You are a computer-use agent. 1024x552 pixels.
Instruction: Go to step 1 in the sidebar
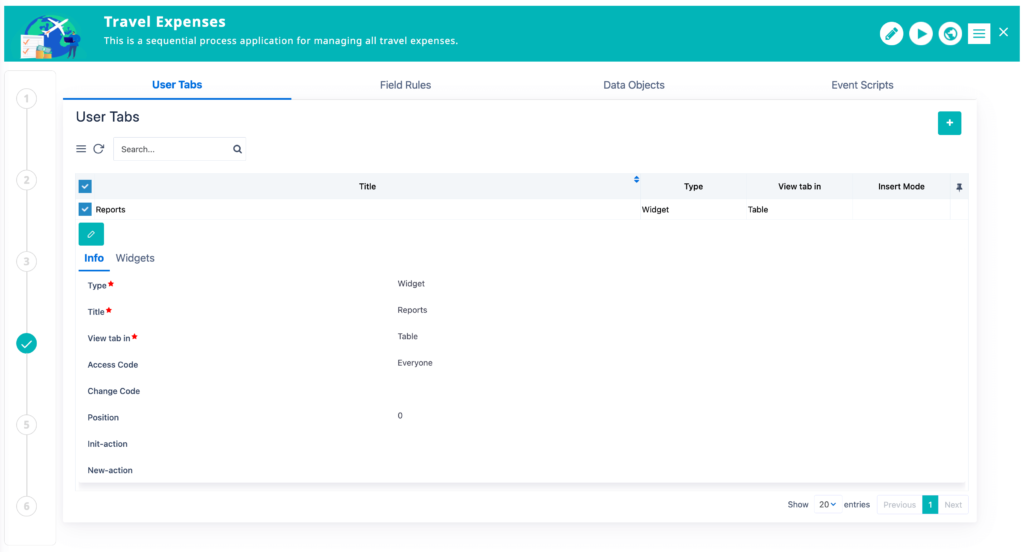pos(27,99)
